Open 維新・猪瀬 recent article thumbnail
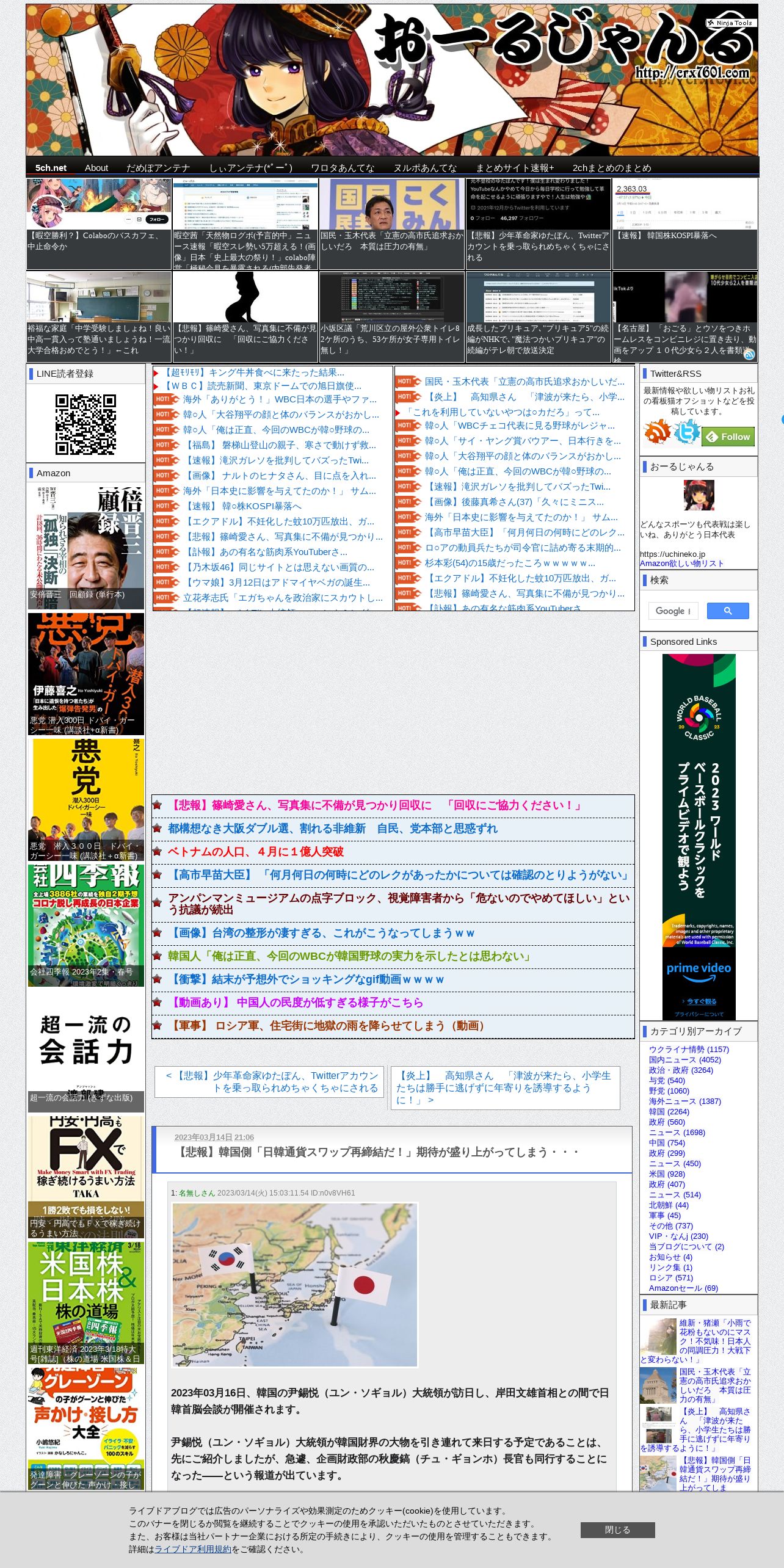Viewport: 784px width, 1568px height. click(658, 1336)
